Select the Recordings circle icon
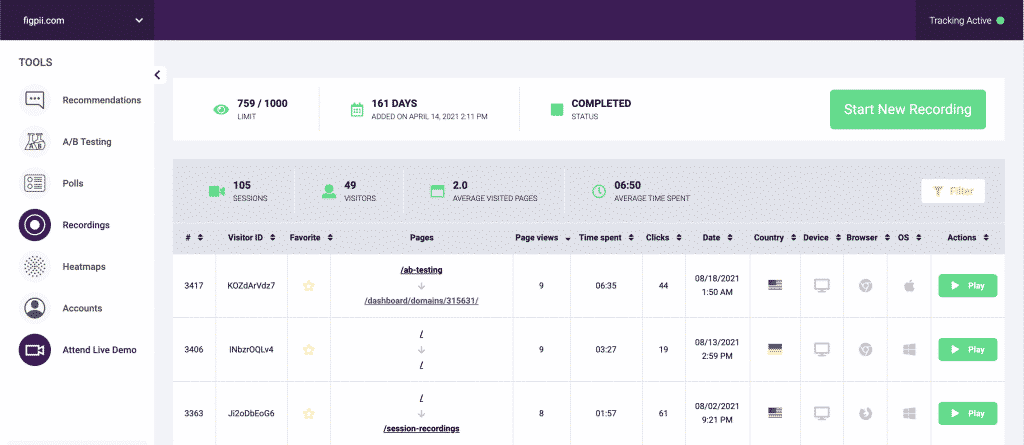The image size is (1024, 445). (x=35, y=225)
